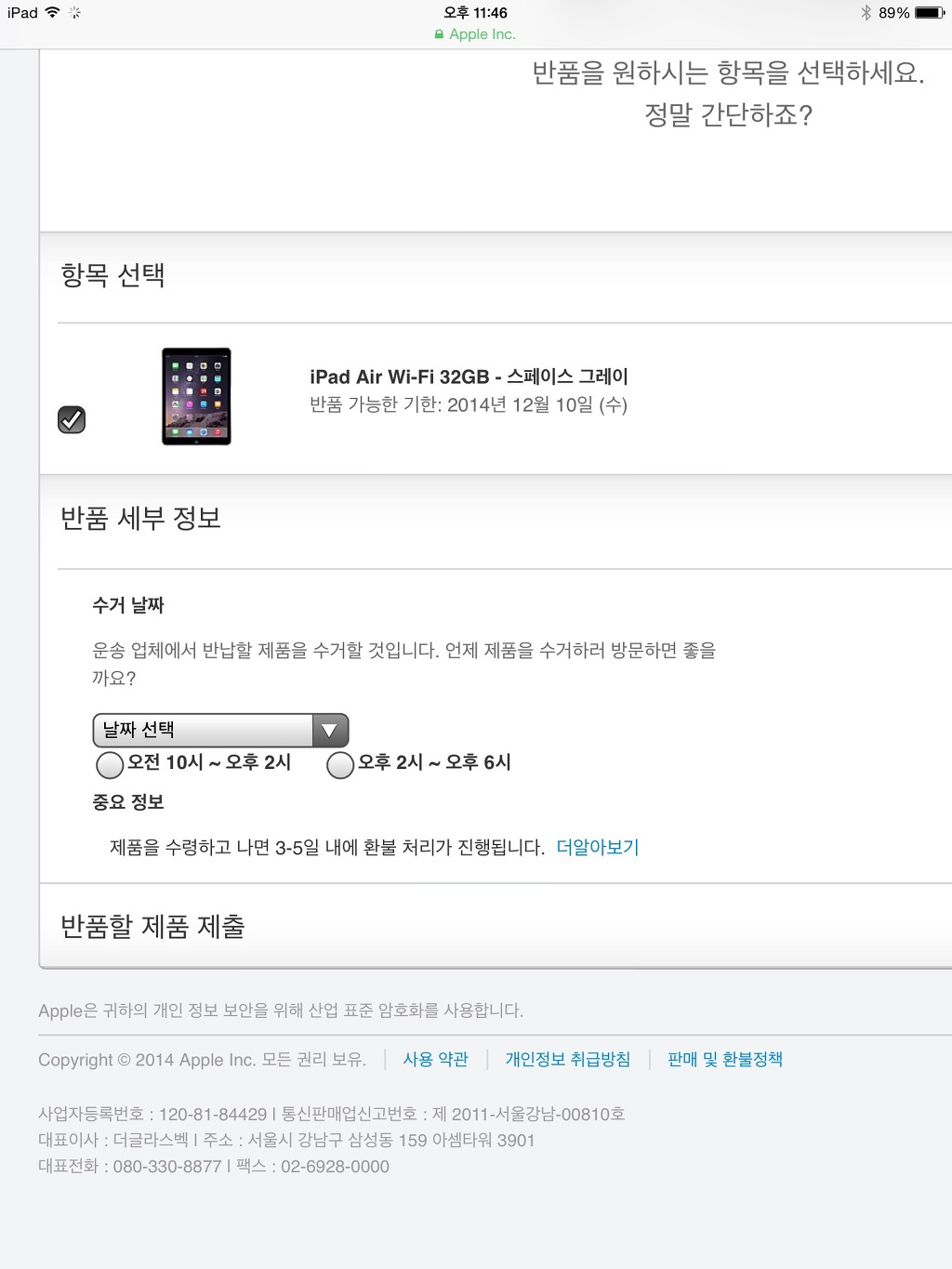952x1269 pixels.
Task: Tap the iPad Air product thumbnail
Action: click(196, 396)
